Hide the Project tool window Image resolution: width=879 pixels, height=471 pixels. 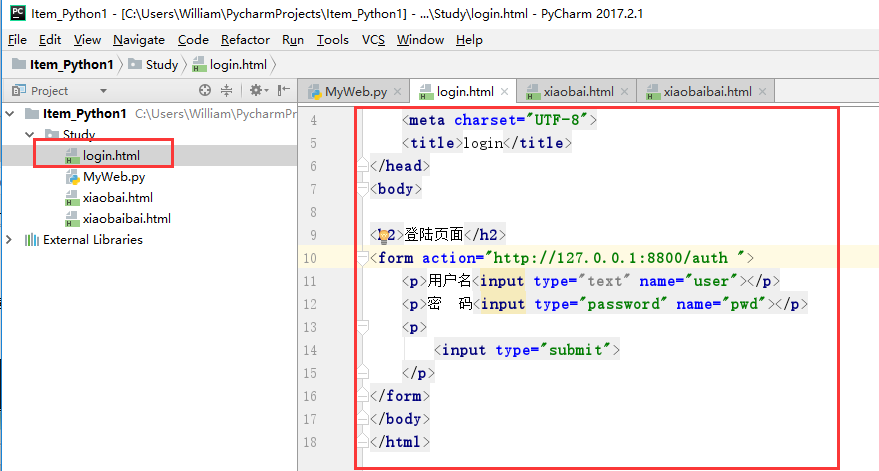(x=284, y=90)
